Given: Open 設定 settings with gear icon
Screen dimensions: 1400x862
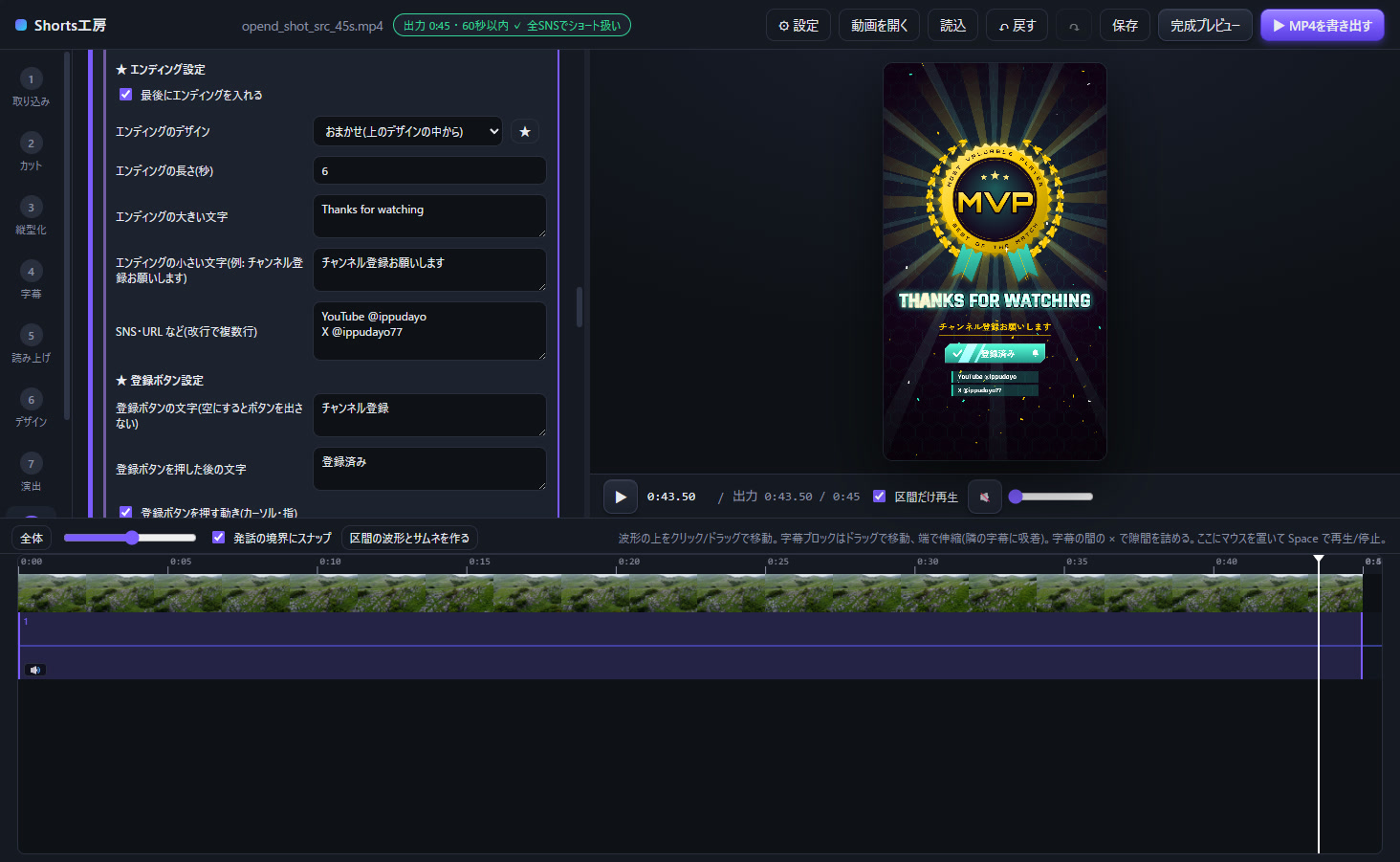Looking at the screenshot, I should pyautogui.click(x=798, y=26).
